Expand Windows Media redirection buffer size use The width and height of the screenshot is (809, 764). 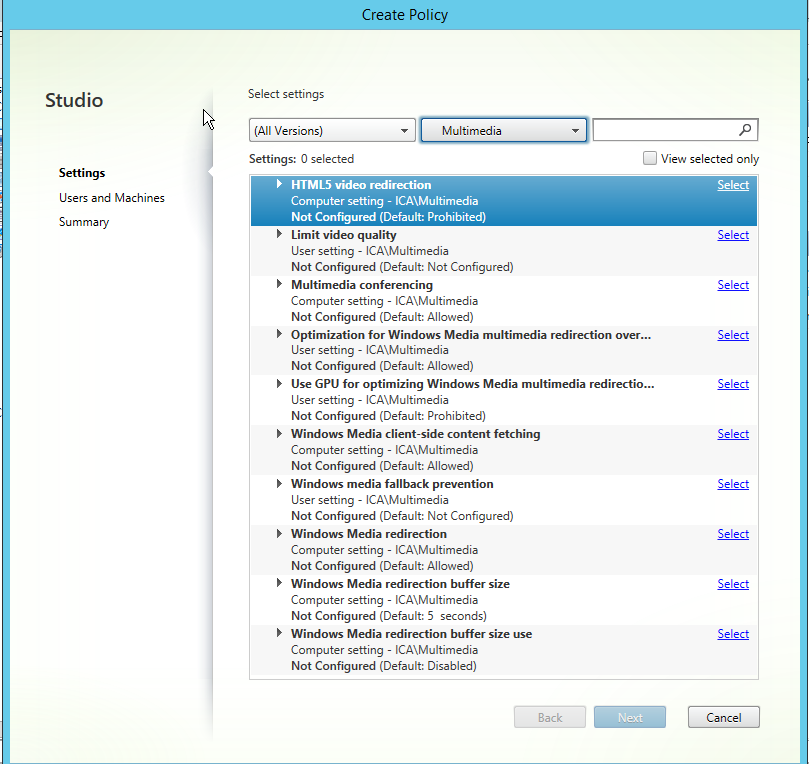(279, 633)
